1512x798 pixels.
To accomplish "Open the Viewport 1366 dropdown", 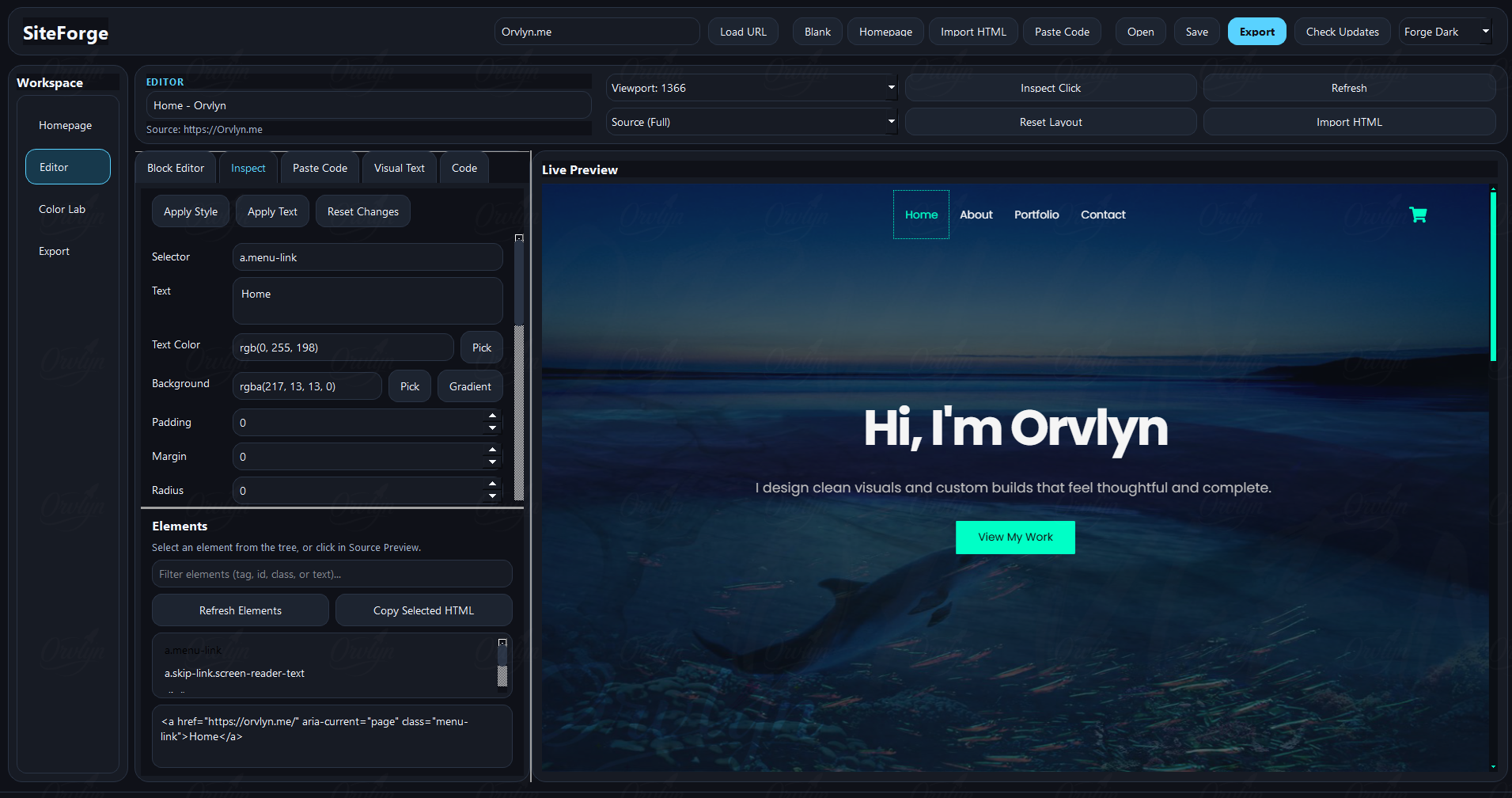I will [751, 88].
